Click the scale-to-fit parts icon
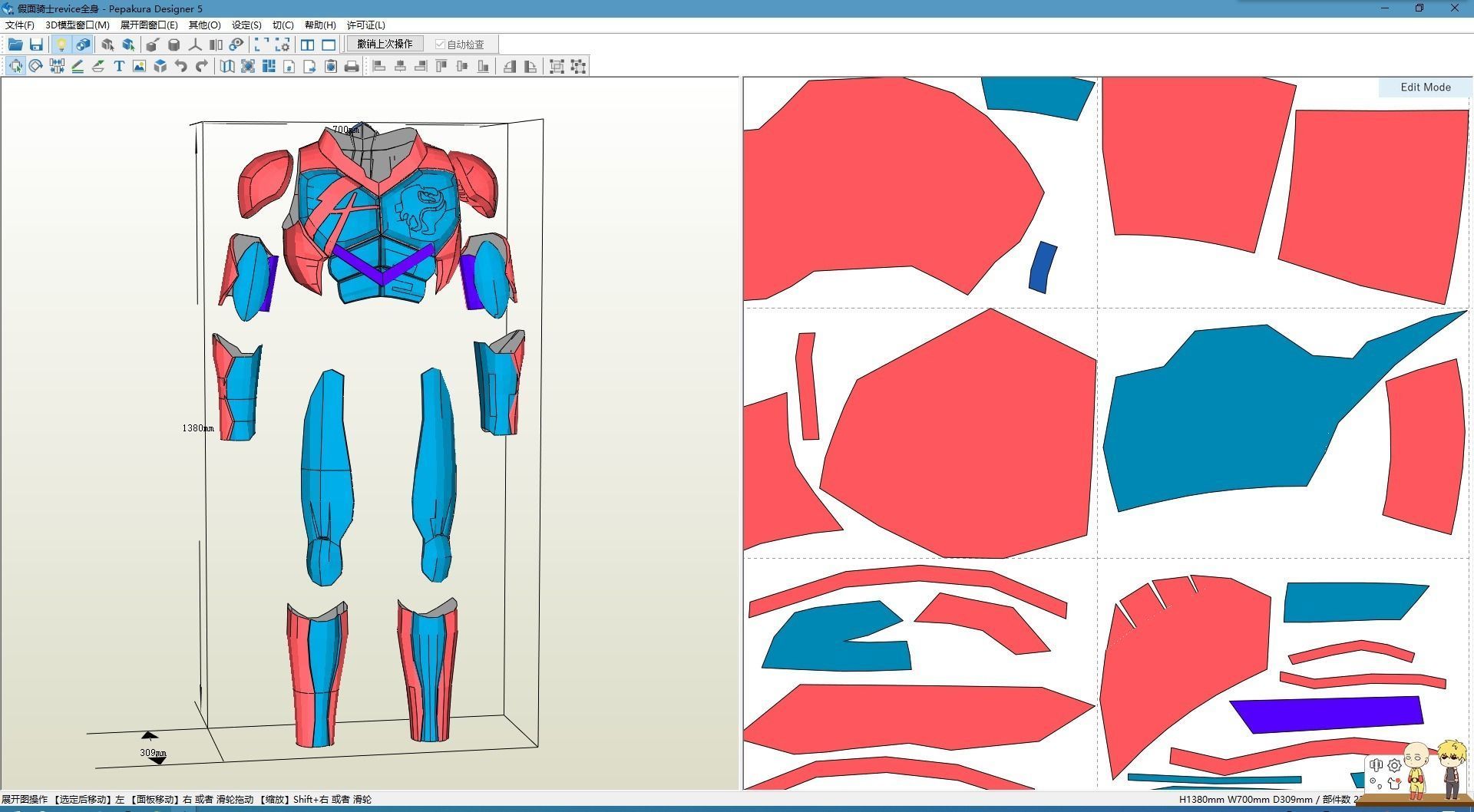The height and width of the screenshot is (812, 1474). click(248, 66)
